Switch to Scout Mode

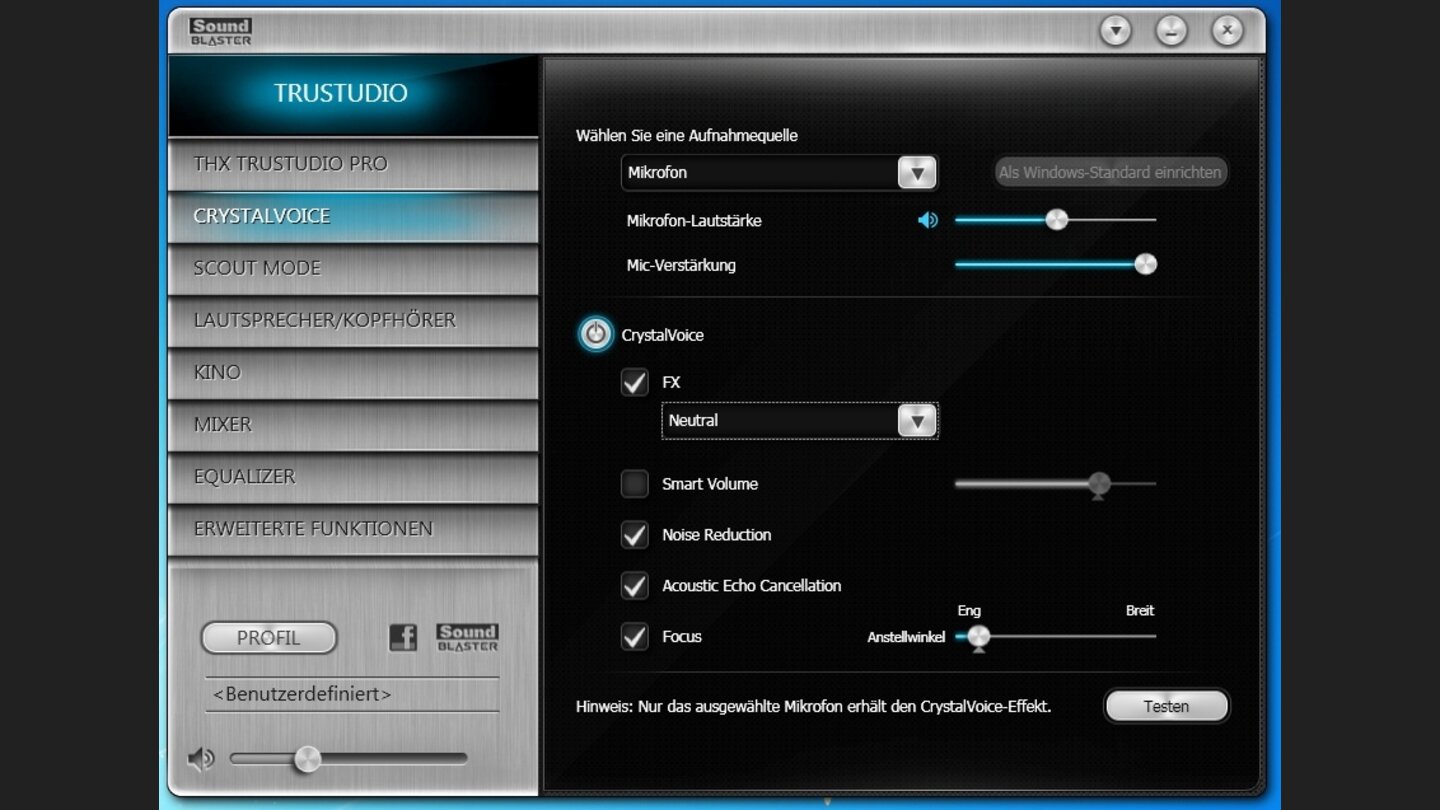(x=353, y=268)
